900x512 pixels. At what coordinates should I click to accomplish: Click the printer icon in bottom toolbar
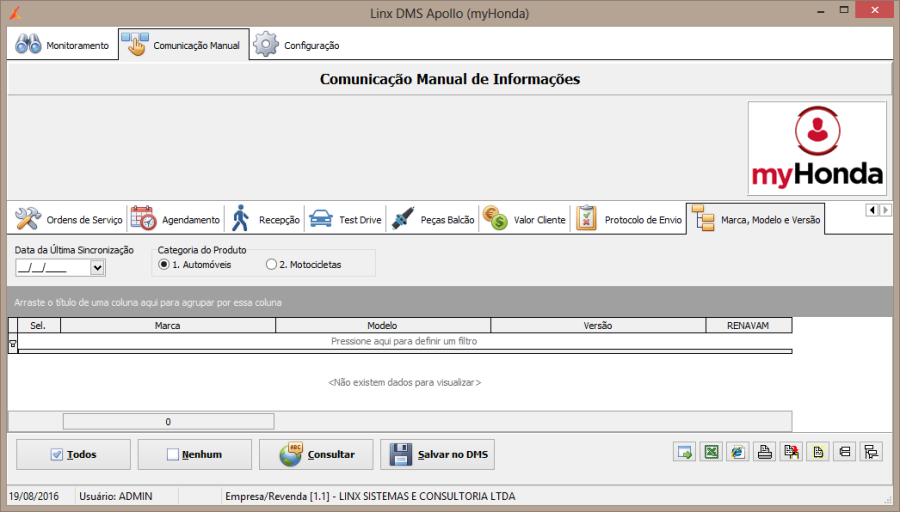(765, 452)
